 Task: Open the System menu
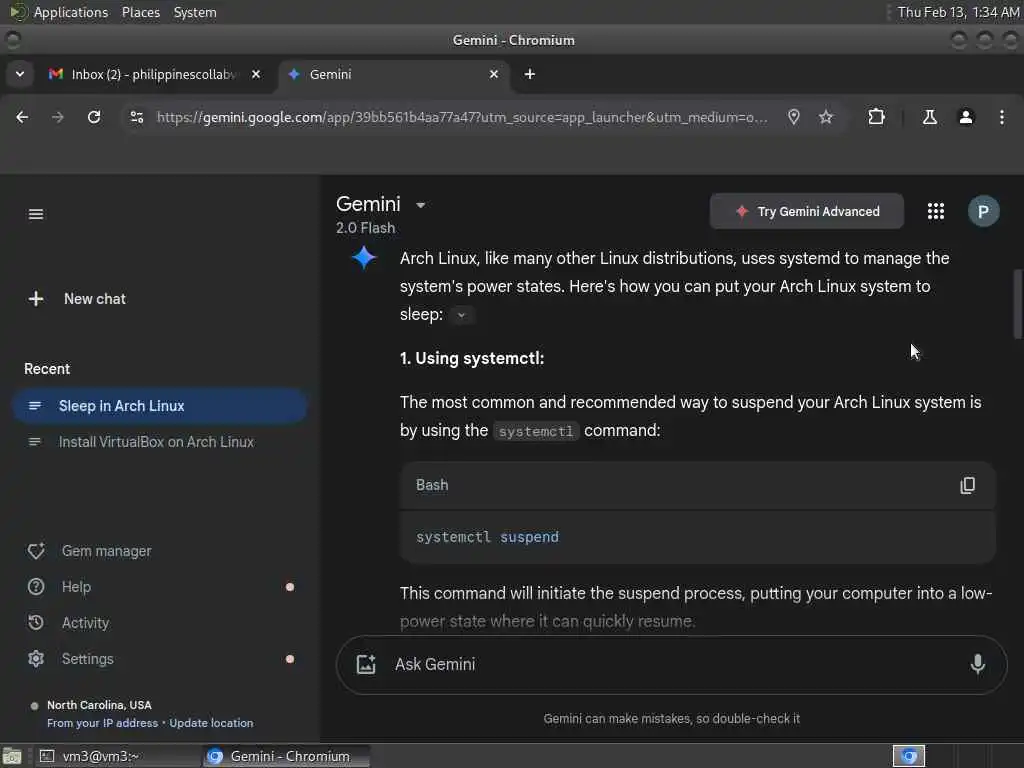click(195, 12)
